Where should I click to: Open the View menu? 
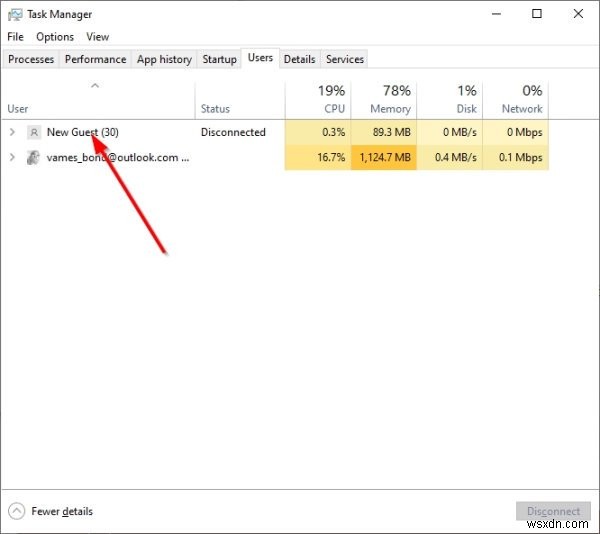(98, 37)
